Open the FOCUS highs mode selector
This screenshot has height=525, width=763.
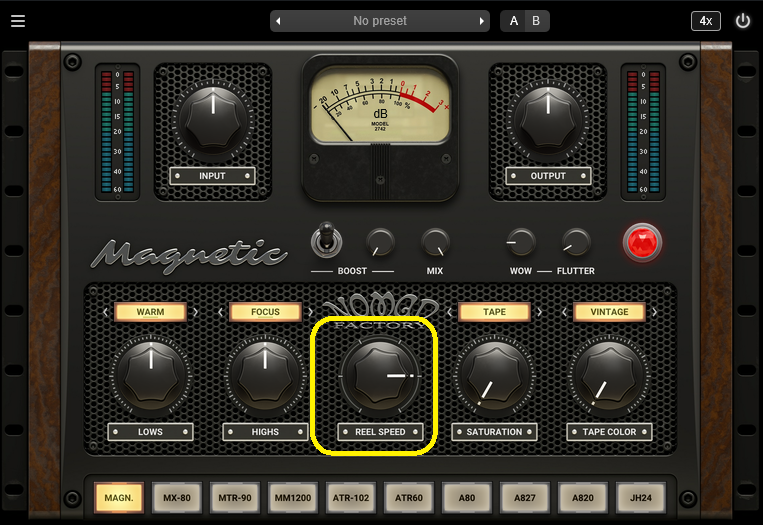pyautogui.click(x=265, y=312)
